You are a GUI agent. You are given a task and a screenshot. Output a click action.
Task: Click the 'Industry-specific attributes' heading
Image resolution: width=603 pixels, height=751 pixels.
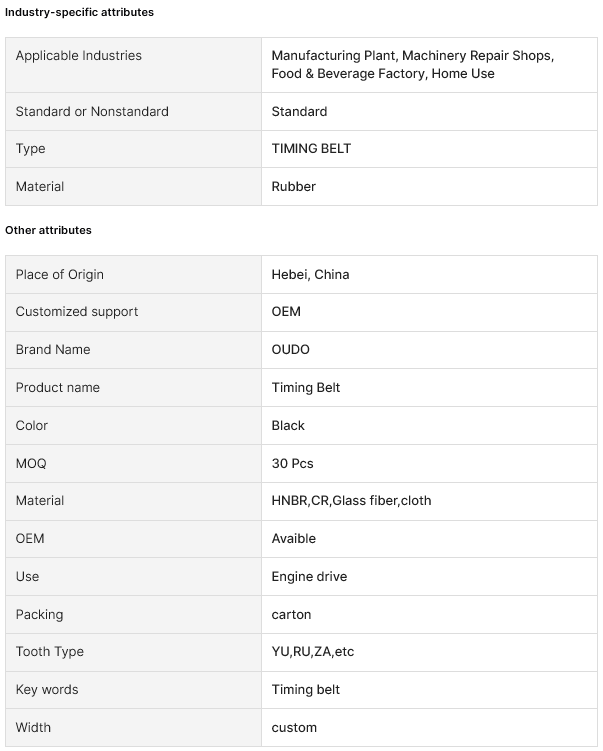80,12
